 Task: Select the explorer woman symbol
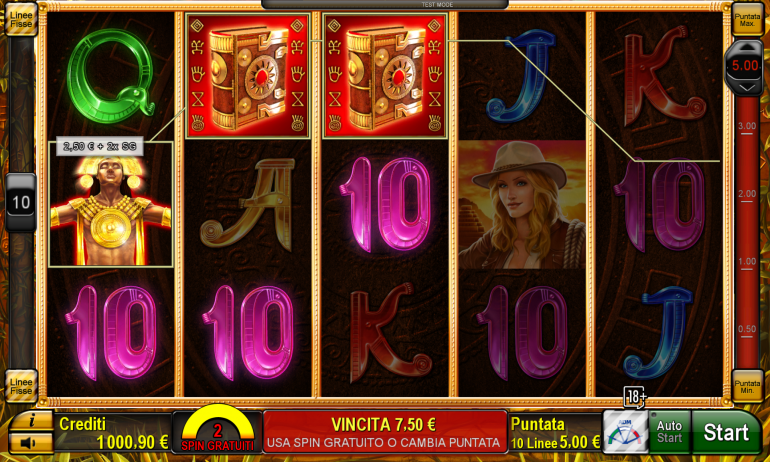tap(522, 204)
